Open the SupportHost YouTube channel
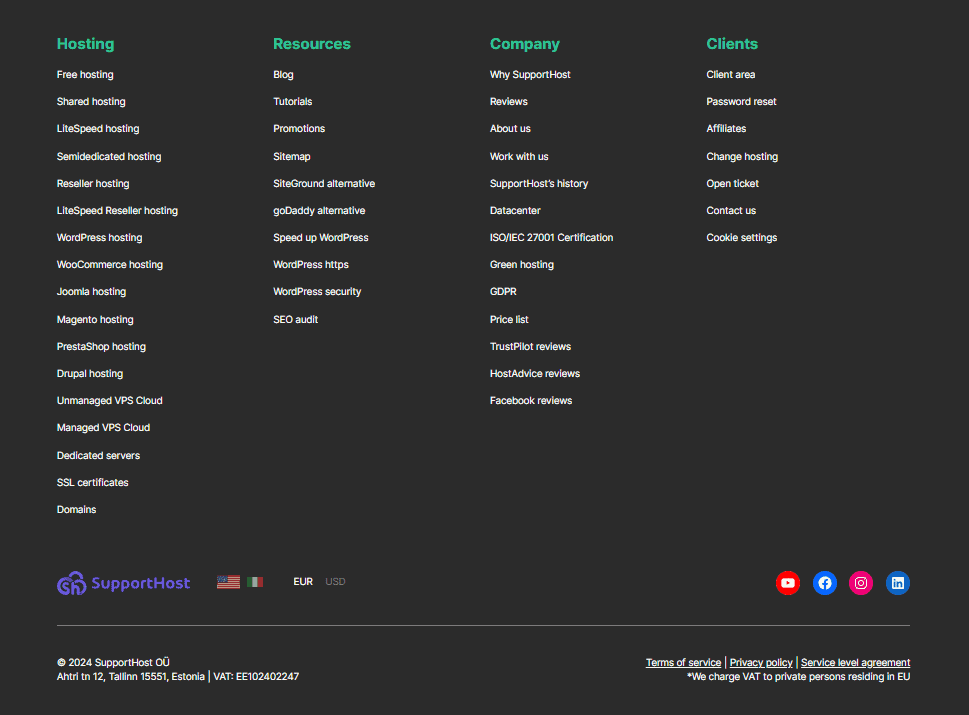This screenshot has height=715, width=969. tap(788, 583)
